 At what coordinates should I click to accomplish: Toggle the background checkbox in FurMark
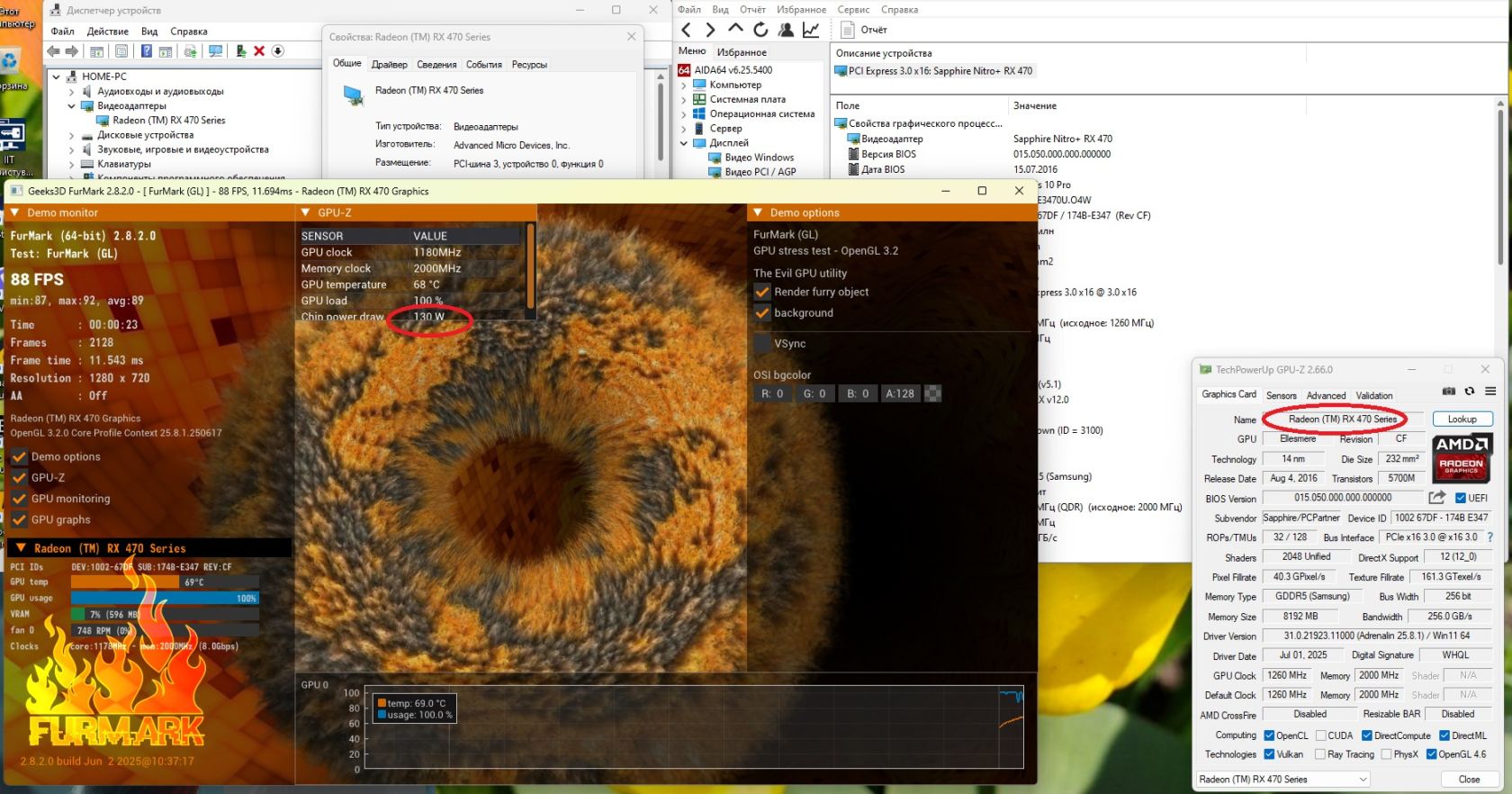[762, 313]
